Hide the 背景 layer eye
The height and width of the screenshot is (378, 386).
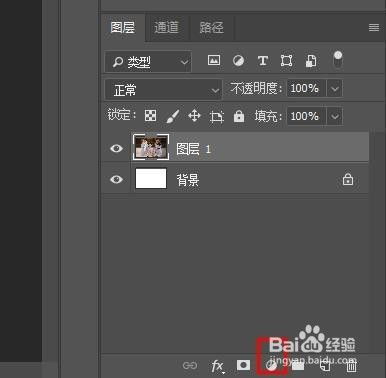(116, 179)
